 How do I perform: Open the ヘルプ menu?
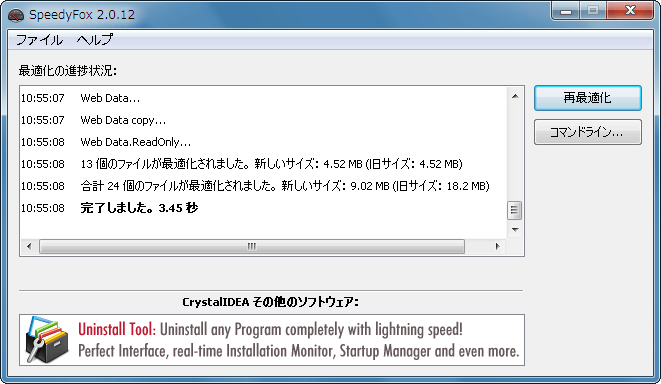[x=95, y=40]
